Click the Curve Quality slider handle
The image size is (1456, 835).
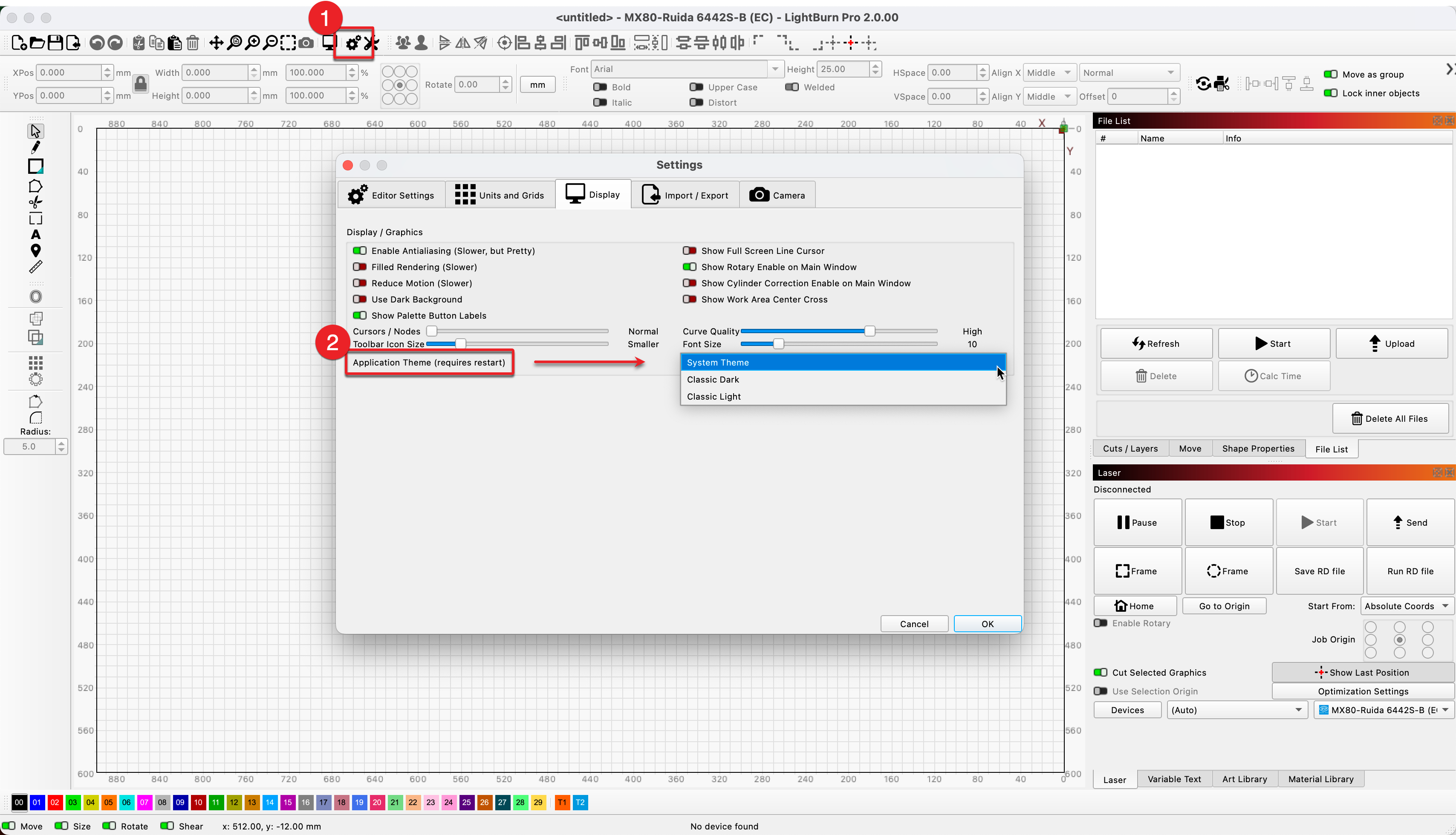pyautogui.click(x=870, y=331)
